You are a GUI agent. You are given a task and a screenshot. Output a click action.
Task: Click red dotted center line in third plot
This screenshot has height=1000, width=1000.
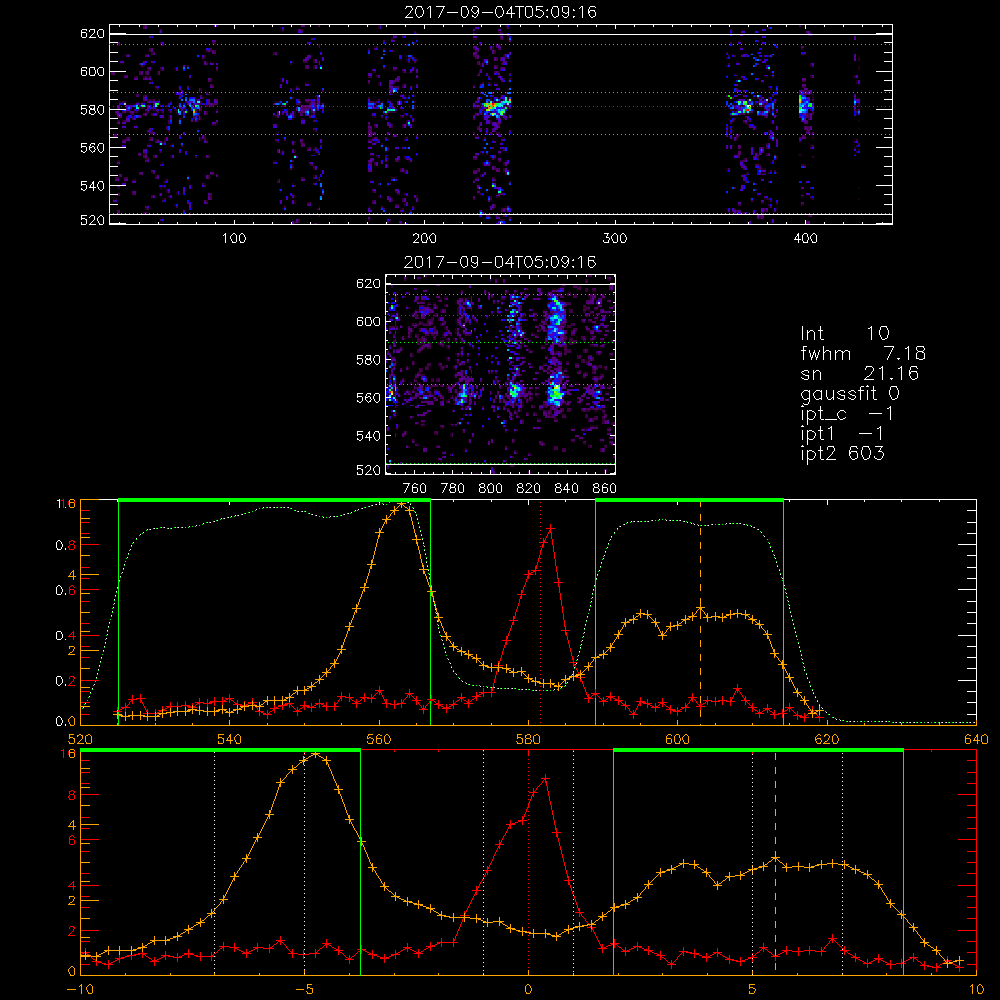541,612
